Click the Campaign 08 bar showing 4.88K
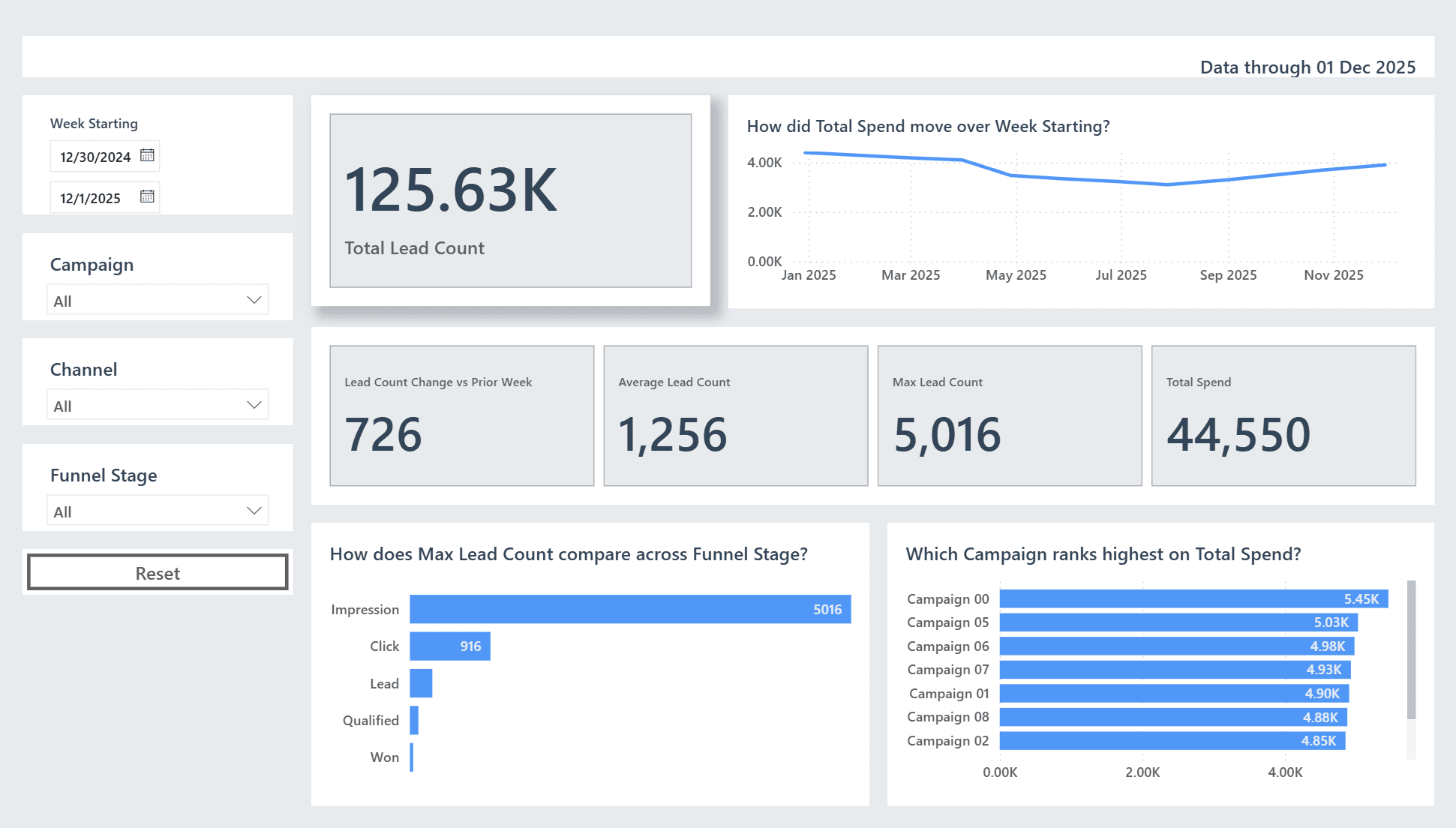The width and height of the screenshot is (1456, 828). pyautogui.click(x=1174, y=717)
